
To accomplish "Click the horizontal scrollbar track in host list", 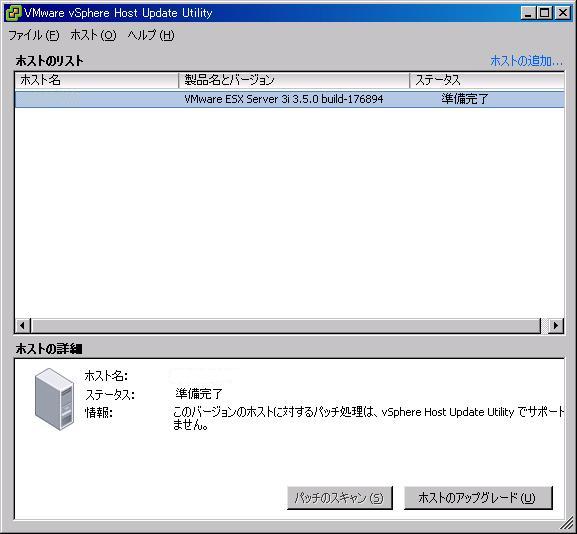I will (x=286, y=326).
